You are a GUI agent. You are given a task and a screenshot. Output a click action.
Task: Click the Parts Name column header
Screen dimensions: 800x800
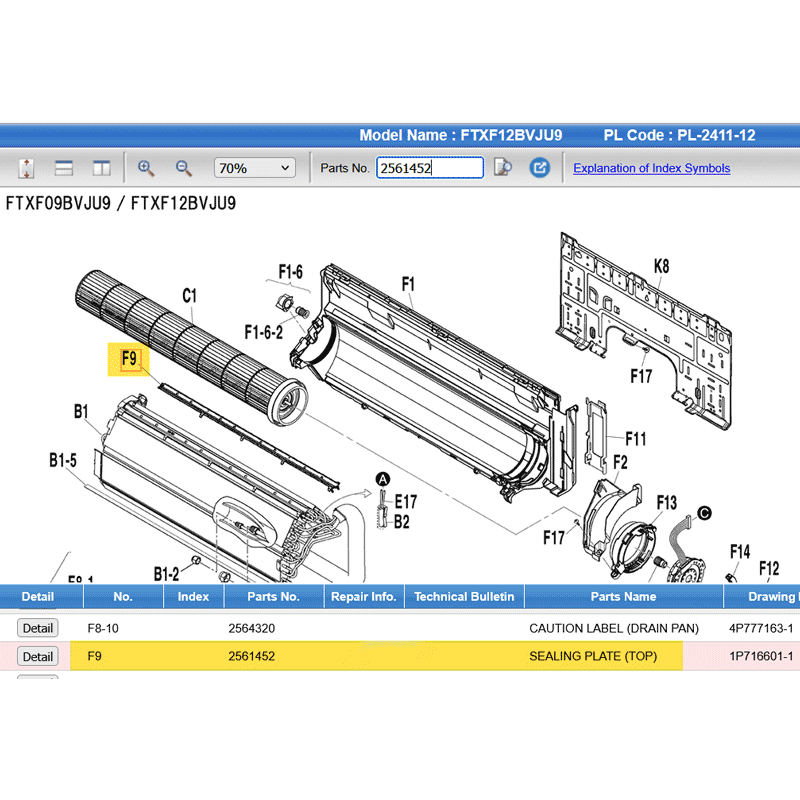click(x=623, y=596)
